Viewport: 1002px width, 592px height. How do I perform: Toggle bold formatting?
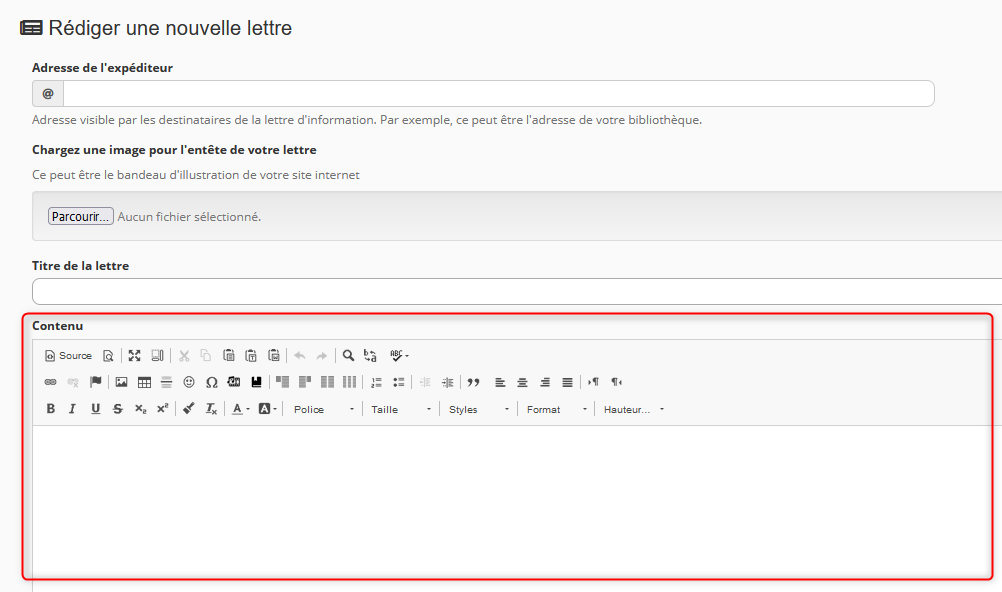[x=51, y=409]
